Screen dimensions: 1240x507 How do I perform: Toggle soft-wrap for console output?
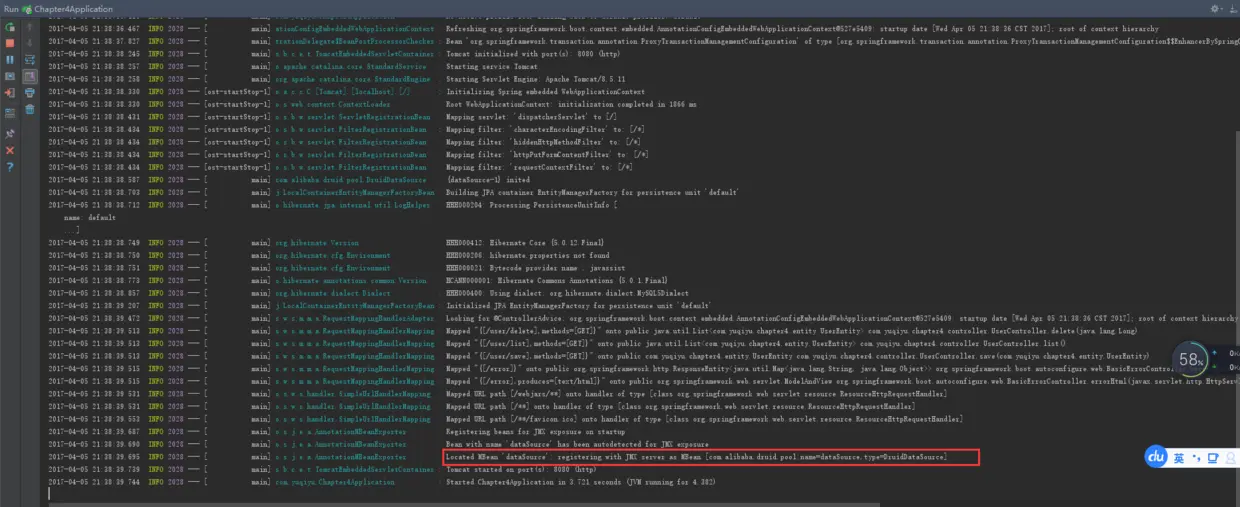(x=29, y=60)
